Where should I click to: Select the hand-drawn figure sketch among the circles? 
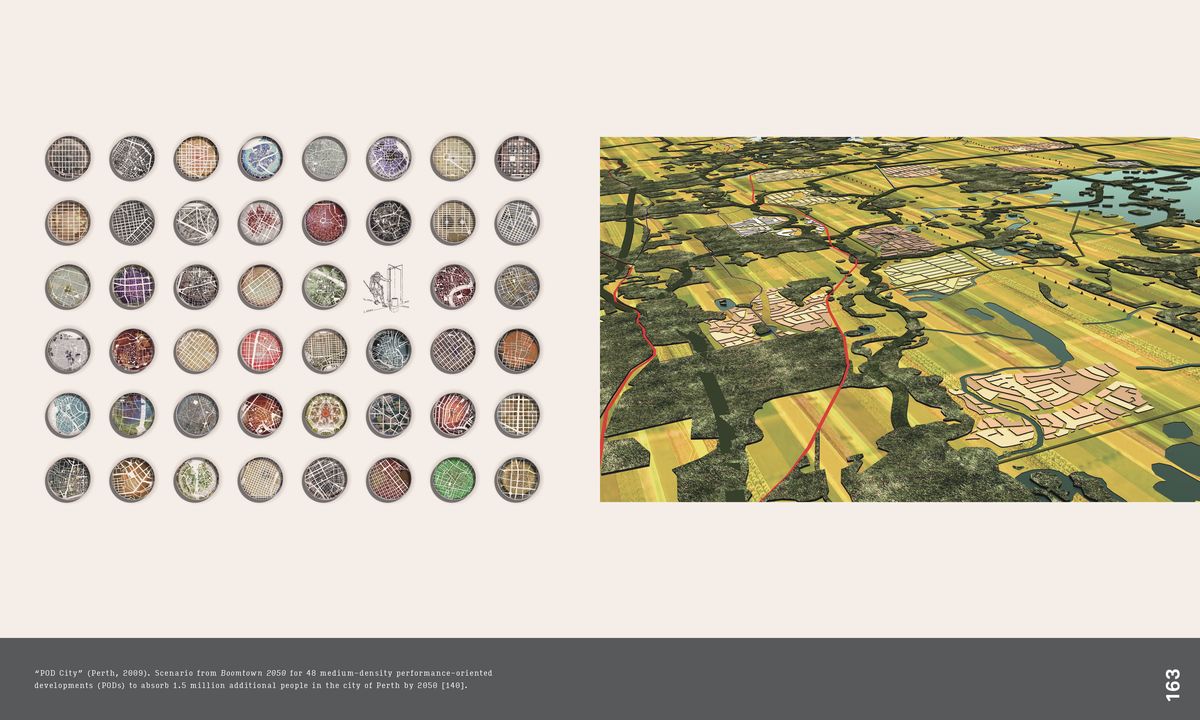388,287
